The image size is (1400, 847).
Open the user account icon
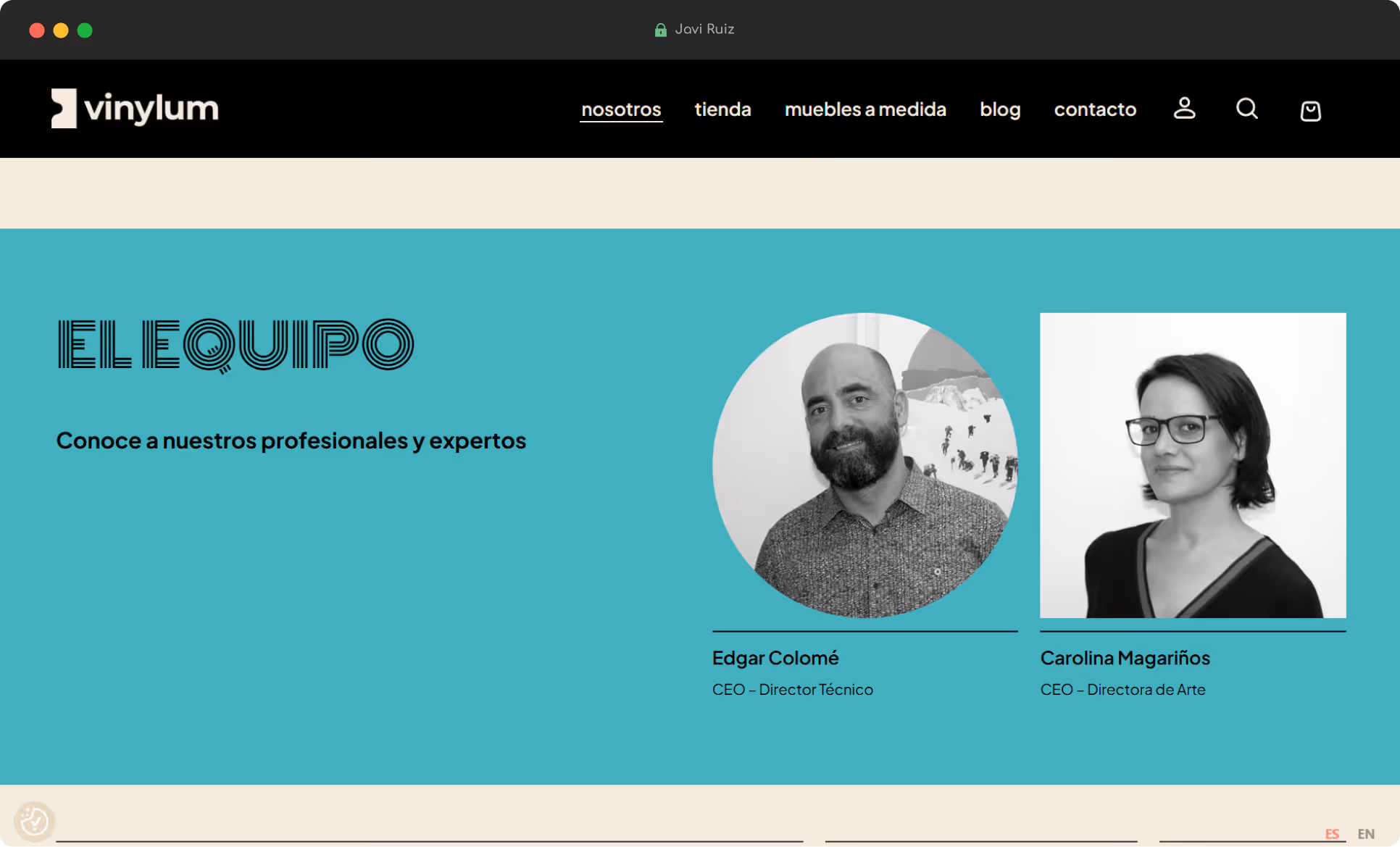tap(1184, 109)
